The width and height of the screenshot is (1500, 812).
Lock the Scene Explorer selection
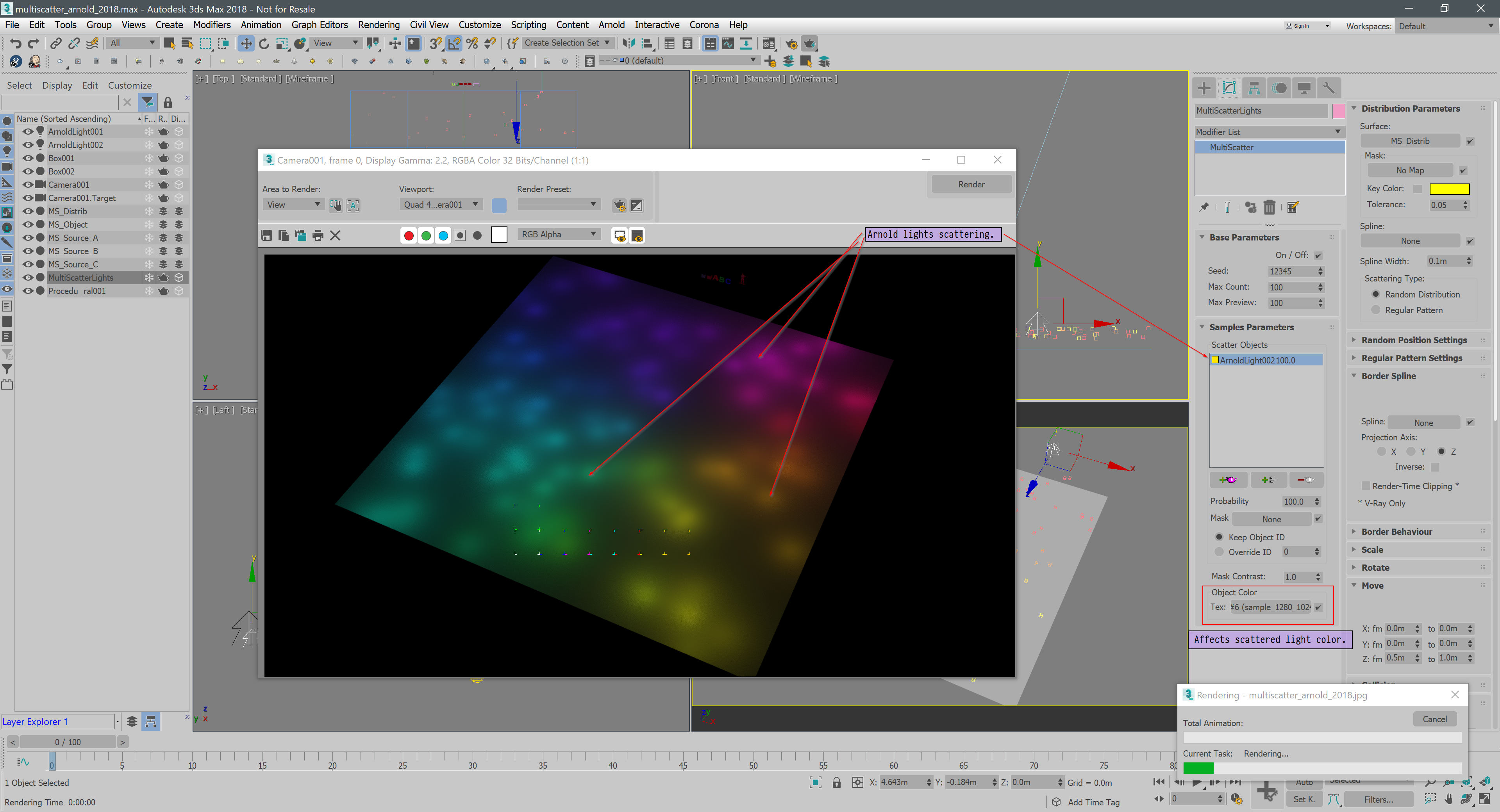[168, 102]
